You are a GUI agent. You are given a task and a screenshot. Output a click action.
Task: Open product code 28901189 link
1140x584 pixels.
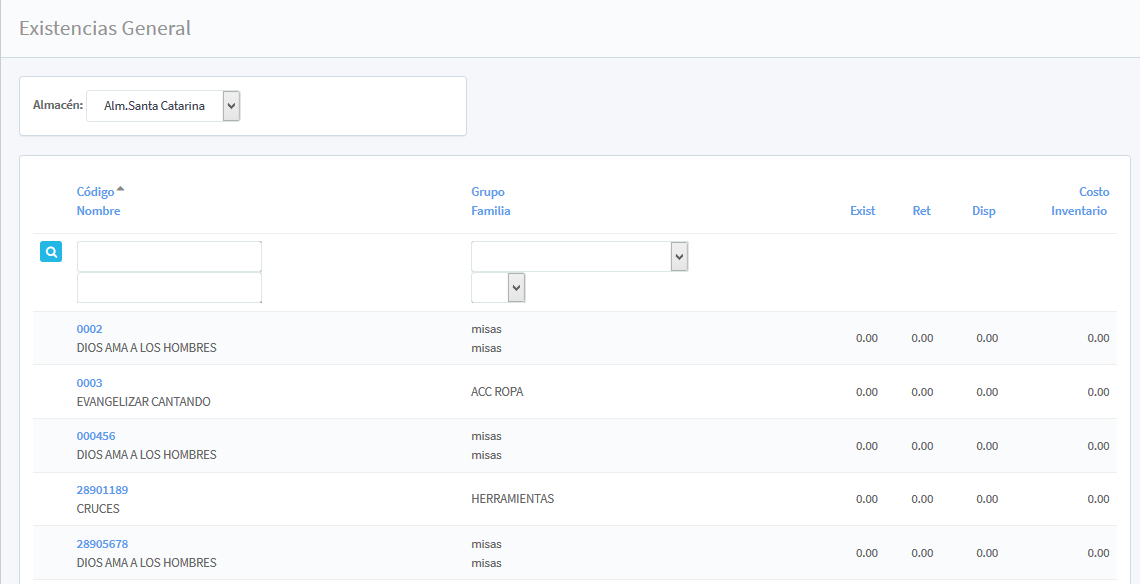pyautogui.click(x=102, y=490)
